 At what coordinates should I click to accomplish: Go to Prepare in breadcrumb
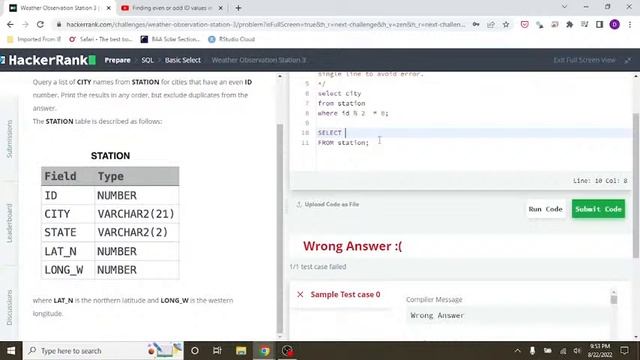118,60
